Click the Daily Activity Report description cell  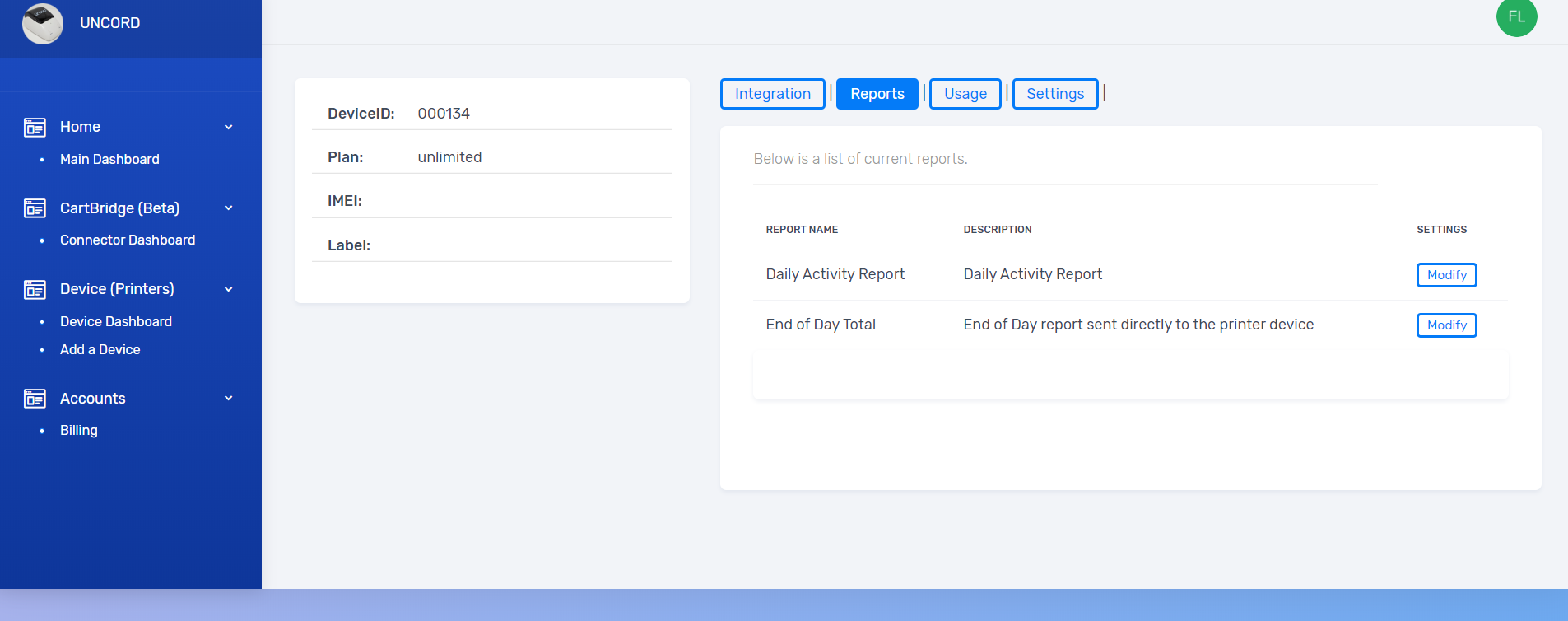click(x=1033, y=274)
